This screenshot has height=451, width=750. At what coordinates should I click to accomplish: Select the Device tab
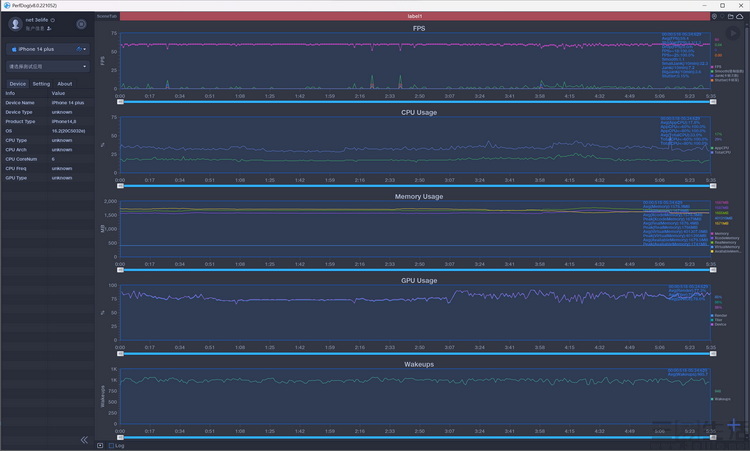(x=18, y=84)
